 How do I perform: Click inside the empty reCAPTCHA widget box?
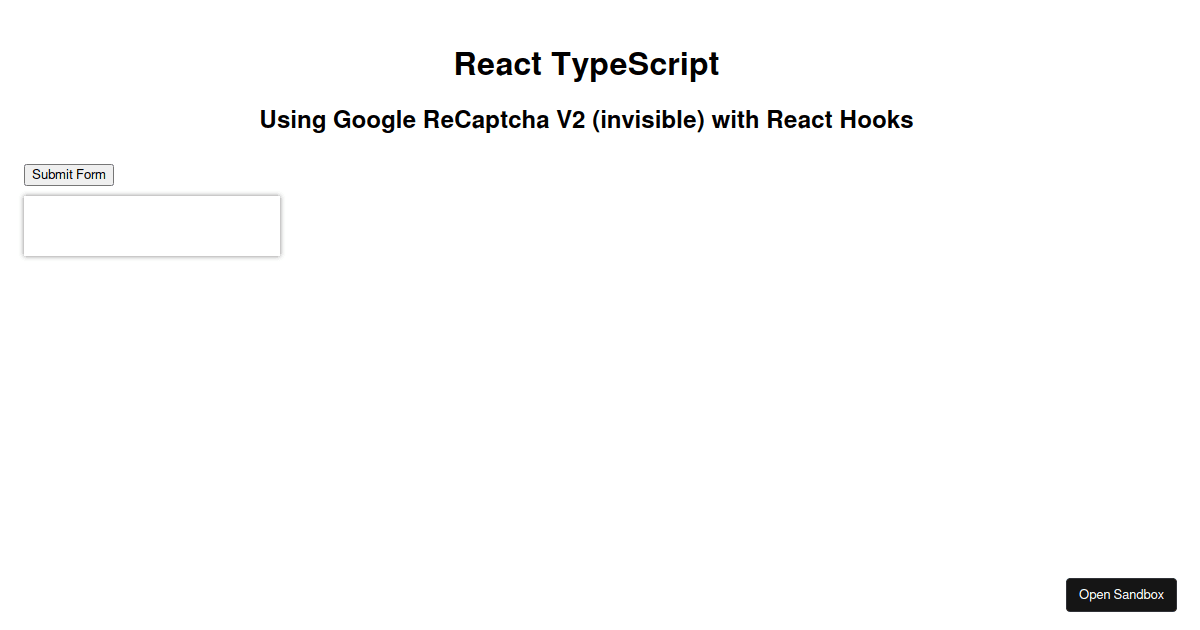coord(151,225)
